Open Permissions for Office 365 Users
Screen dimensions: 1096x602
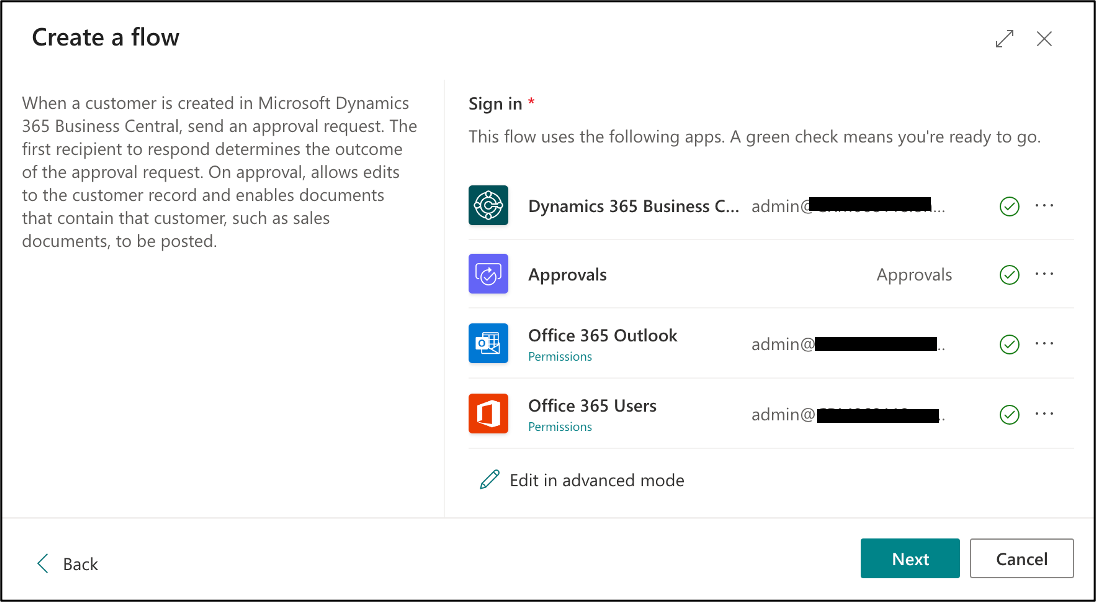tap(560, 426)
